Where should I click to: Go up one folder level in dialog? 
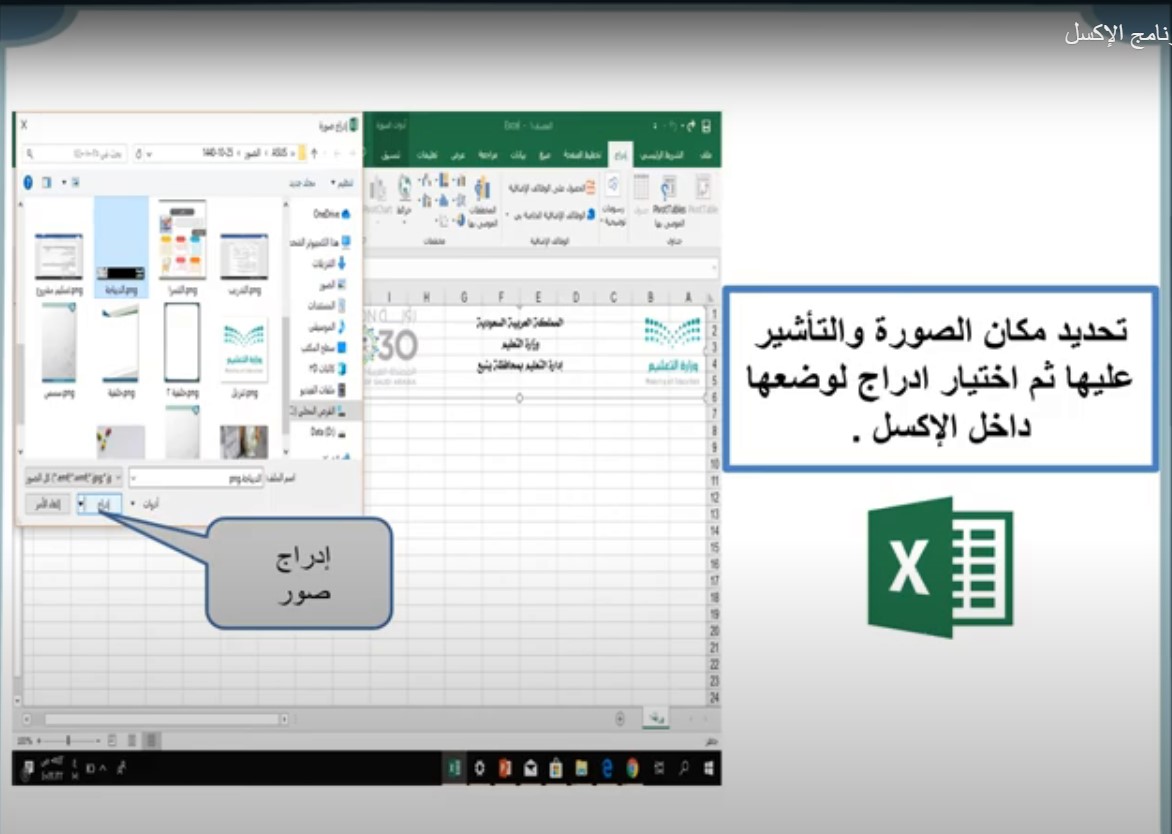315,153
